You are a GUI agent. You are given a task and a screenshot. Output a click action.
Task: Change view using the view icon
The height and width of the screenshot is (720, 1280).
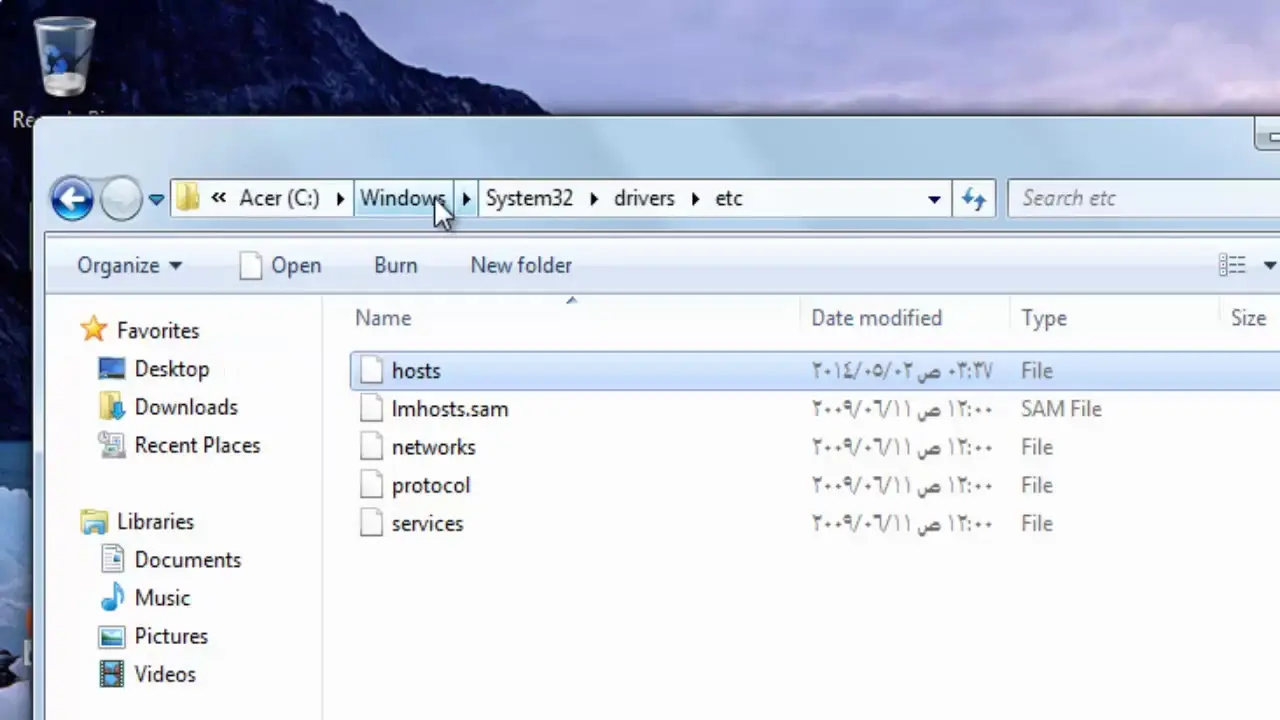click(x=1232, y=265)
